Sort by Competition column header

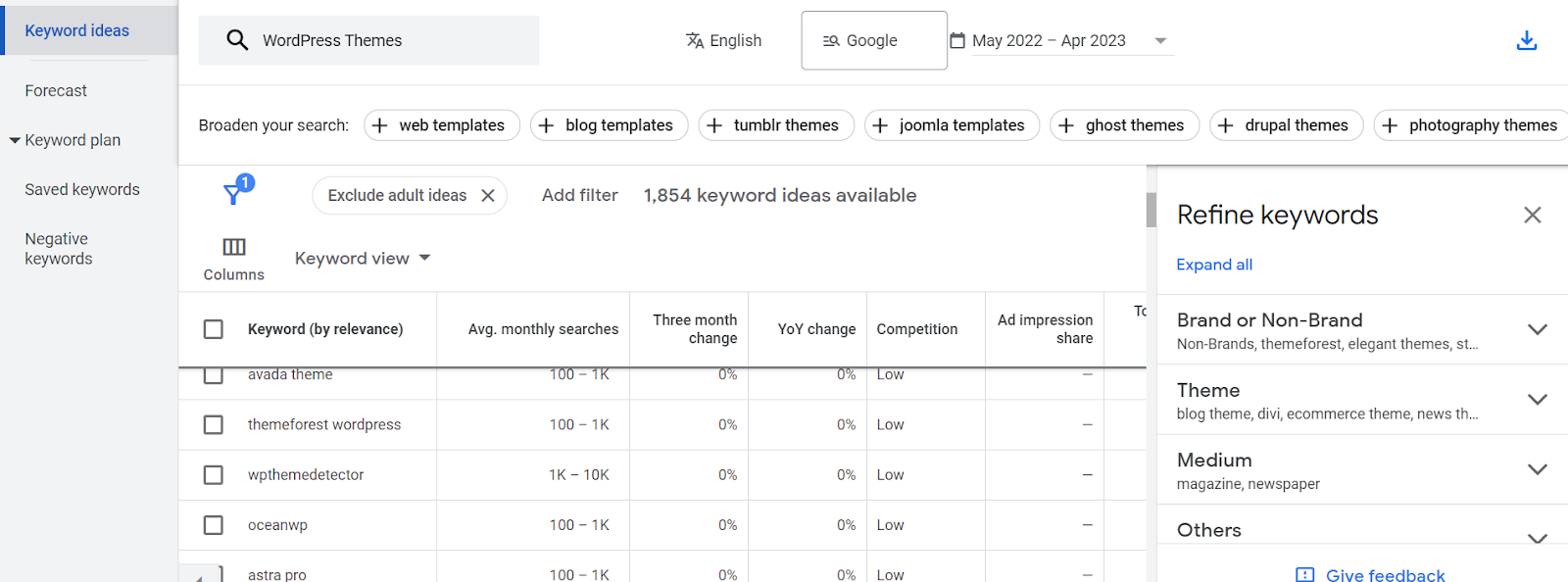pos(917,329)
